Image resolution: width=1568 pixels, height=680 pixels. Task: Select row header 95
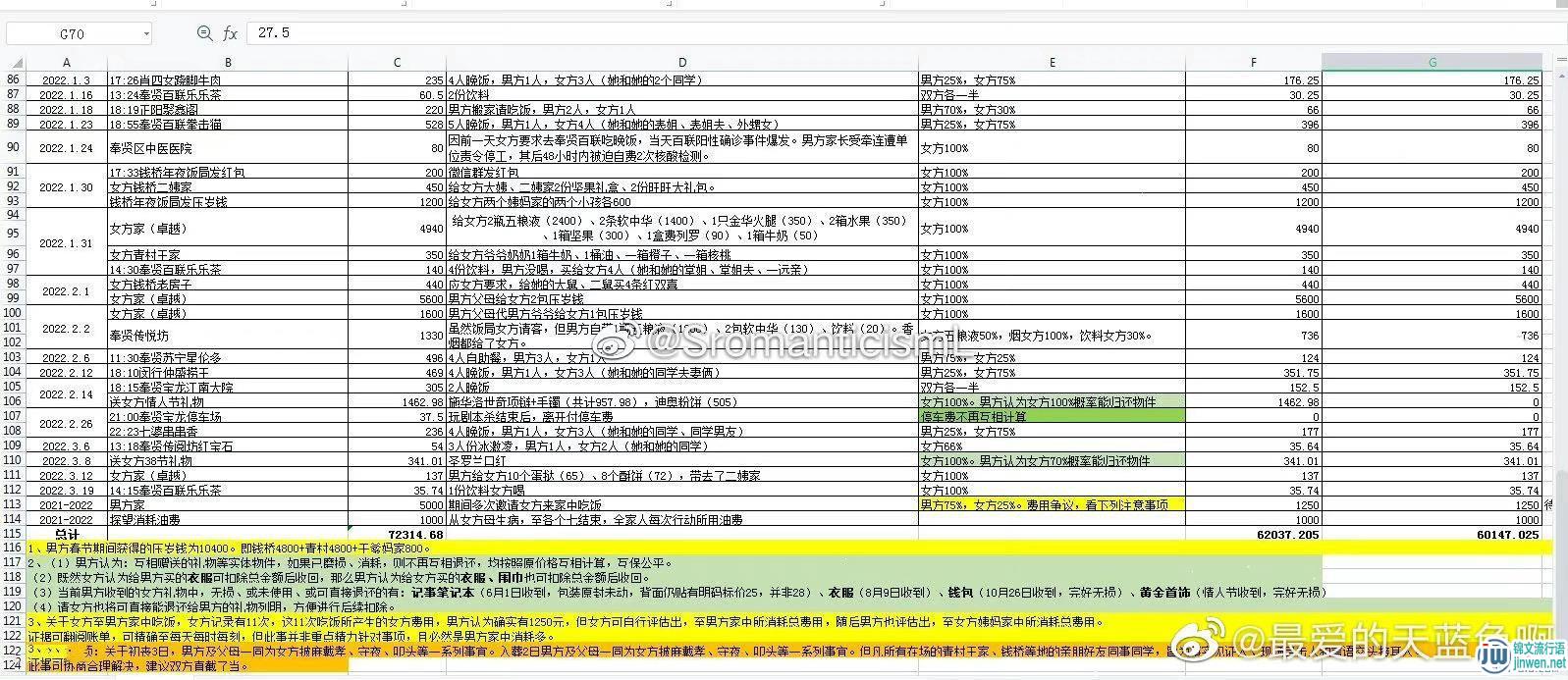coord(13,233)
